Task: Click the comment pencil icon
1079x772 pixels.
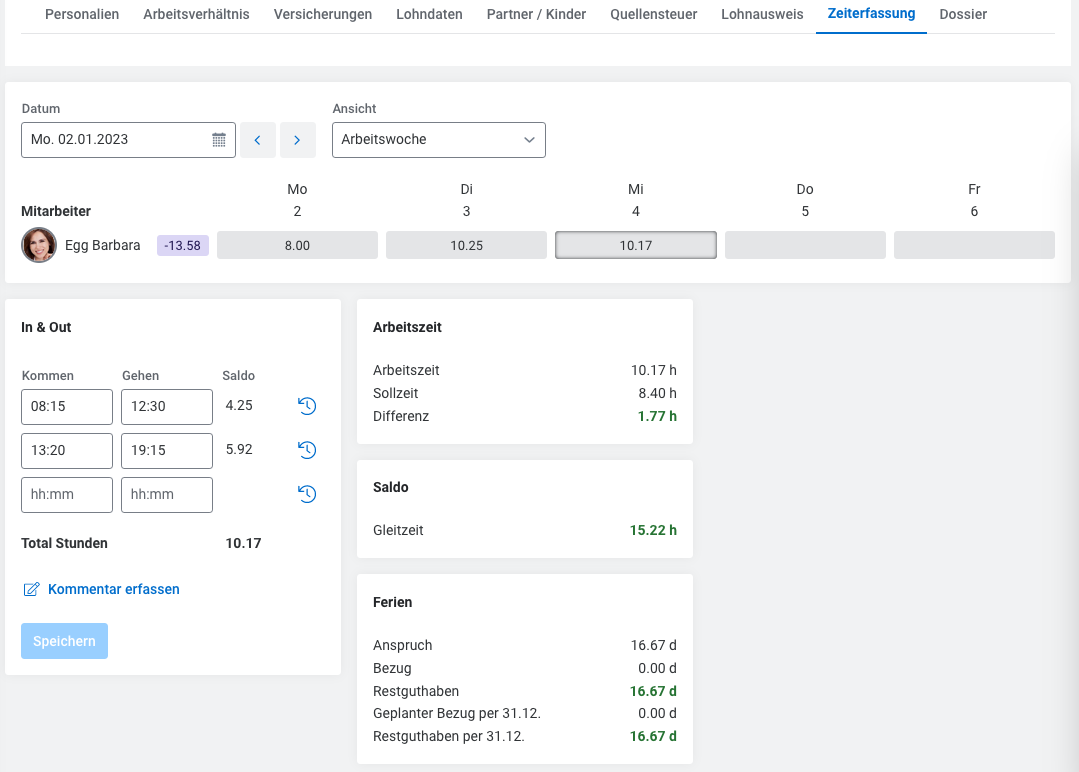Action: pos(31,590)
